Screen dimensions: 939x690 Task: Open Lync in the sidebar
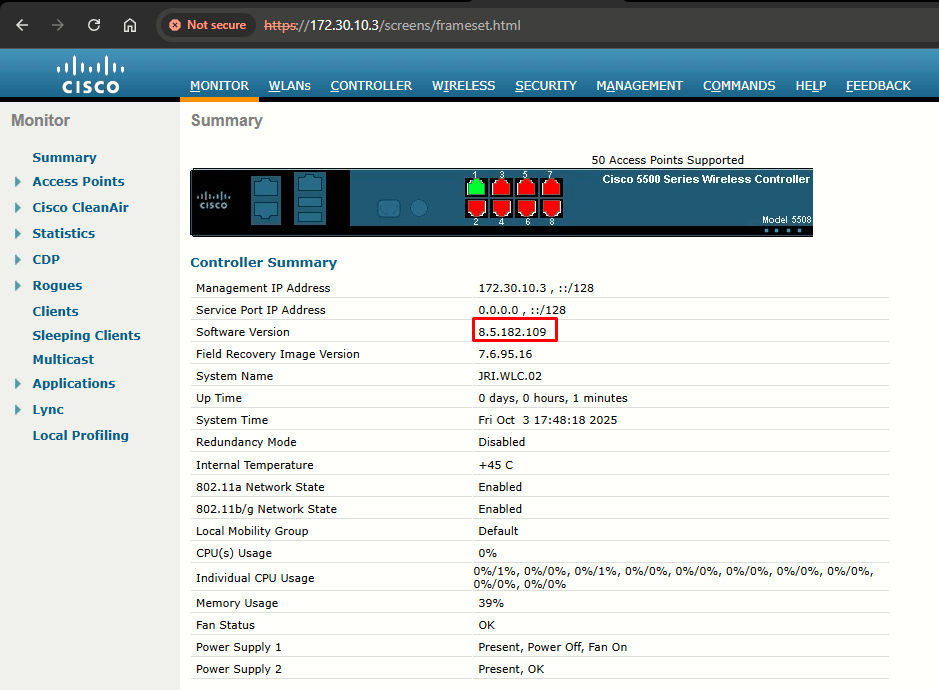pos(48,410)
